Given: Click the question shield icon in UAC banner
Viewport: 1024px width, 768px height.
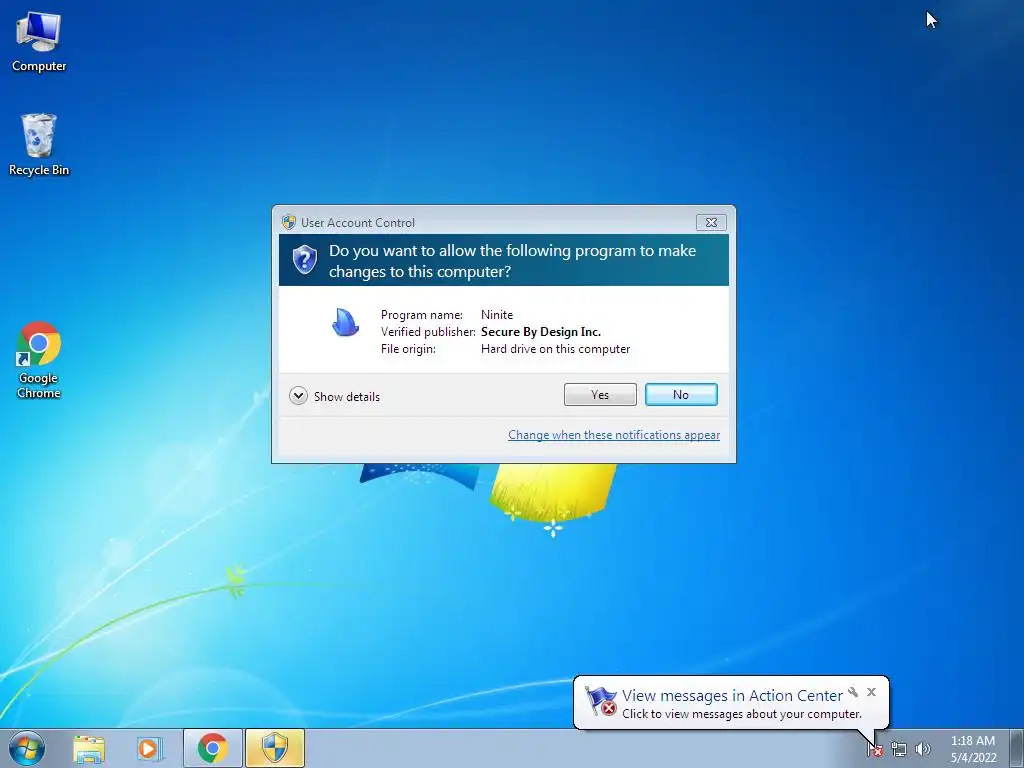Looking at the screenshot, I should [304, 259].
